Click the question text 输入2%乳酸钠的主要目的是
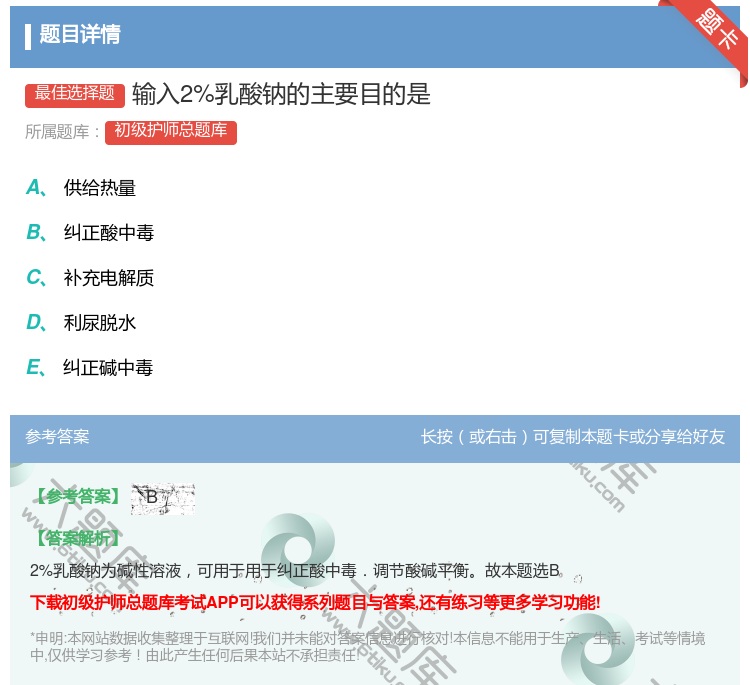This screenshot has width=750, height=685. tap(281, 94)
